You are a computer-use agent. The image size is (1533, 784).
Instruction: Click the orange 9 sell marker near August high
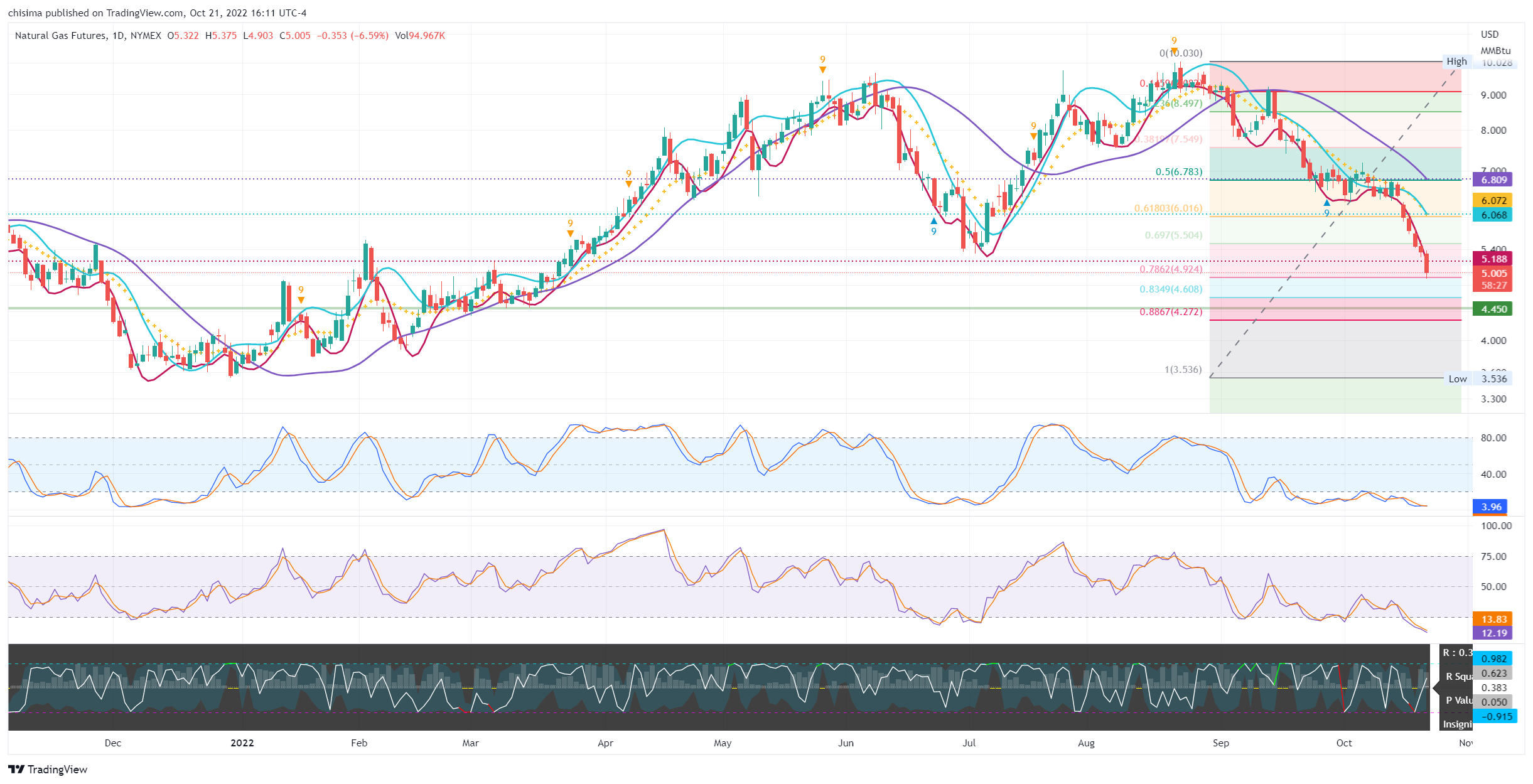click(x=1174, y=44)
